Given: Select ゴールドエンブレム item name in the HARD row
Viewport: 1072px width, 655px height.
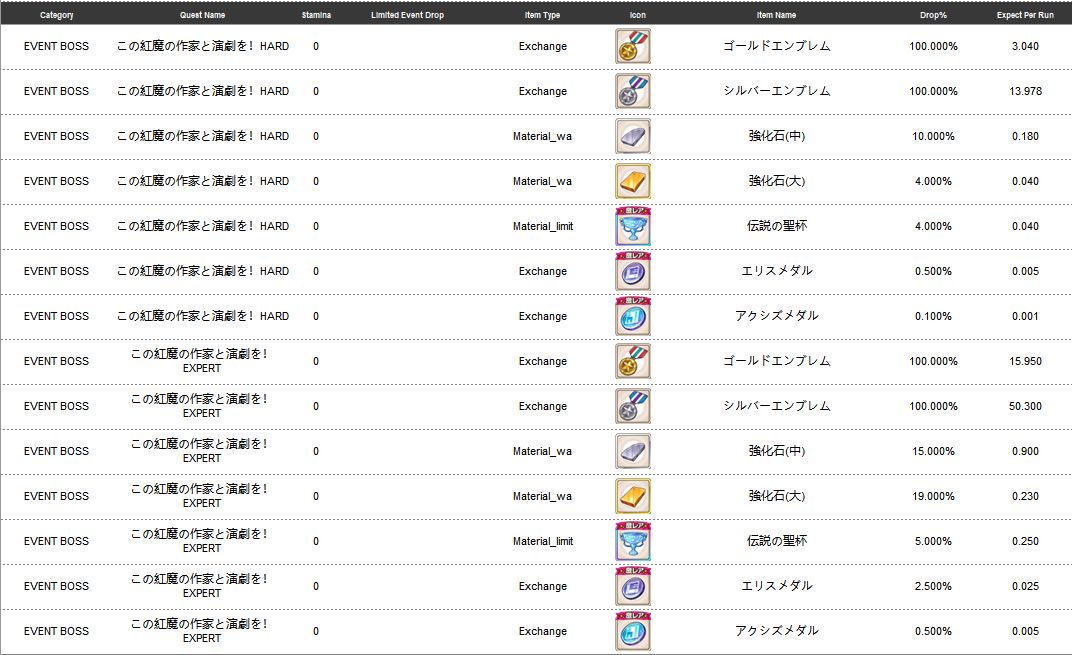Looking at the screenshot, I should click(x=777, y=46).
